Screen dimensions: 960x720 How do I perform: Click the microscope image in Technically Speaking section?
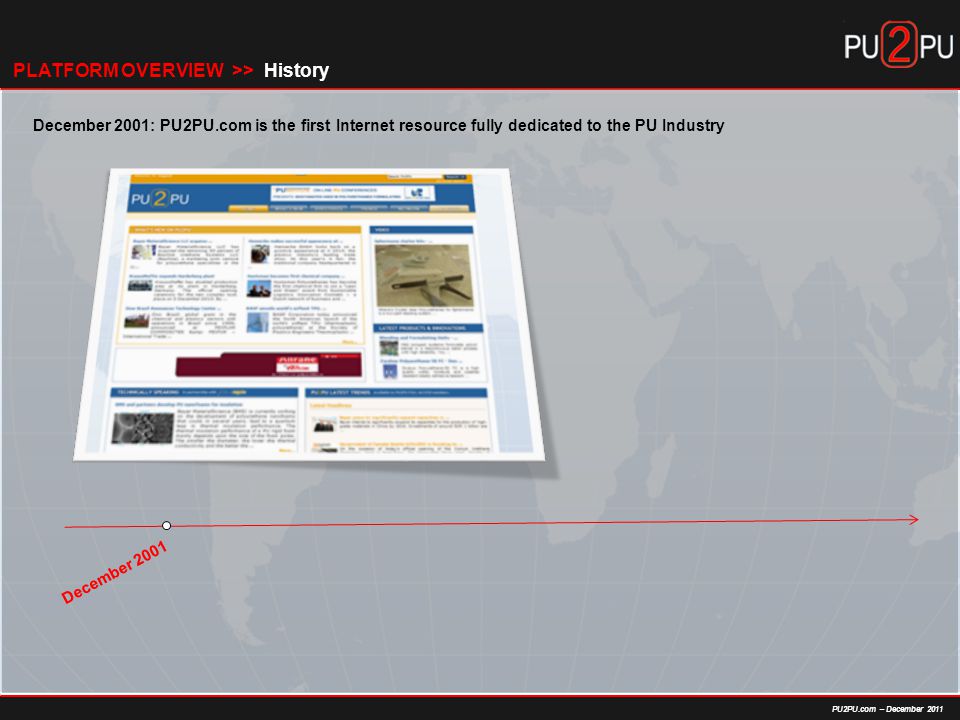point(143,427)
